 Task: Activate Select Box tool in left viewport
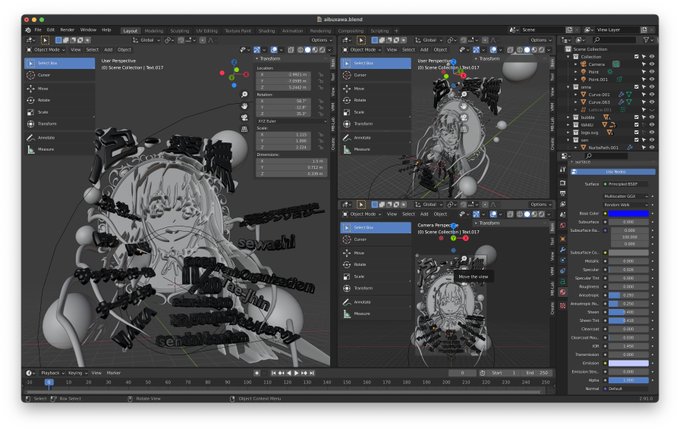[x=59, y=63]
